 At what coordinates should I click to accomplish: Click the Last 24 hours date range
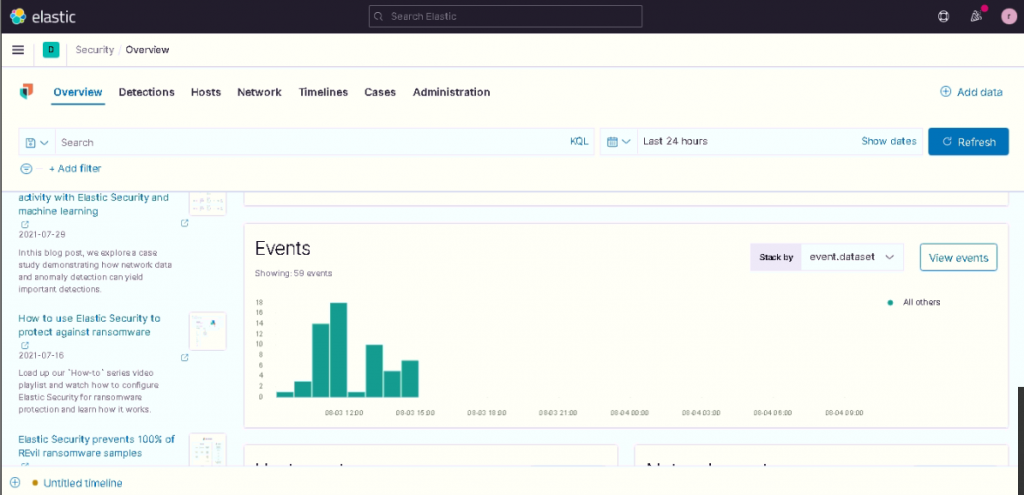coord(675,141)
